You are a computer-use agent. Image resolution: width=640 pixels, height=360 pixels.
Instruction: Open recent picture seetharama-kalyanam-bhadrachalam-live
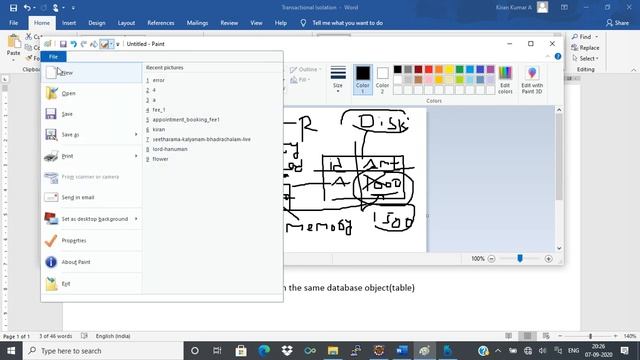coord(201,139)
